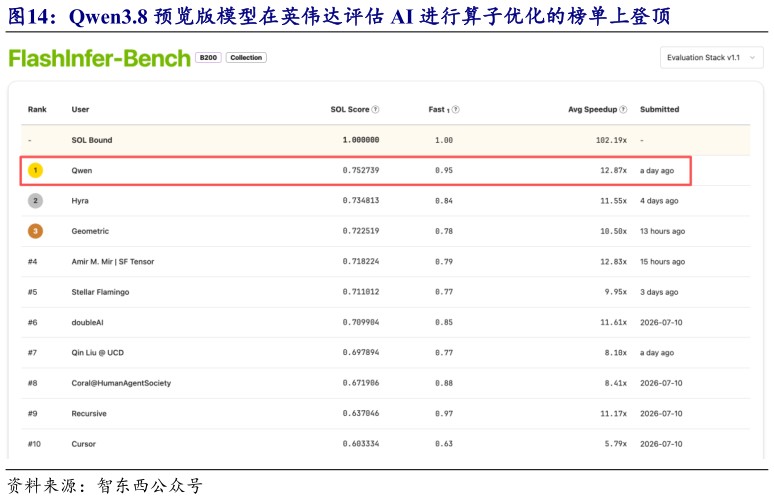Viewport: 774px width, 499px height.
Task: Click the 3 days ago timestamp
Action: (x=659, y=292)
